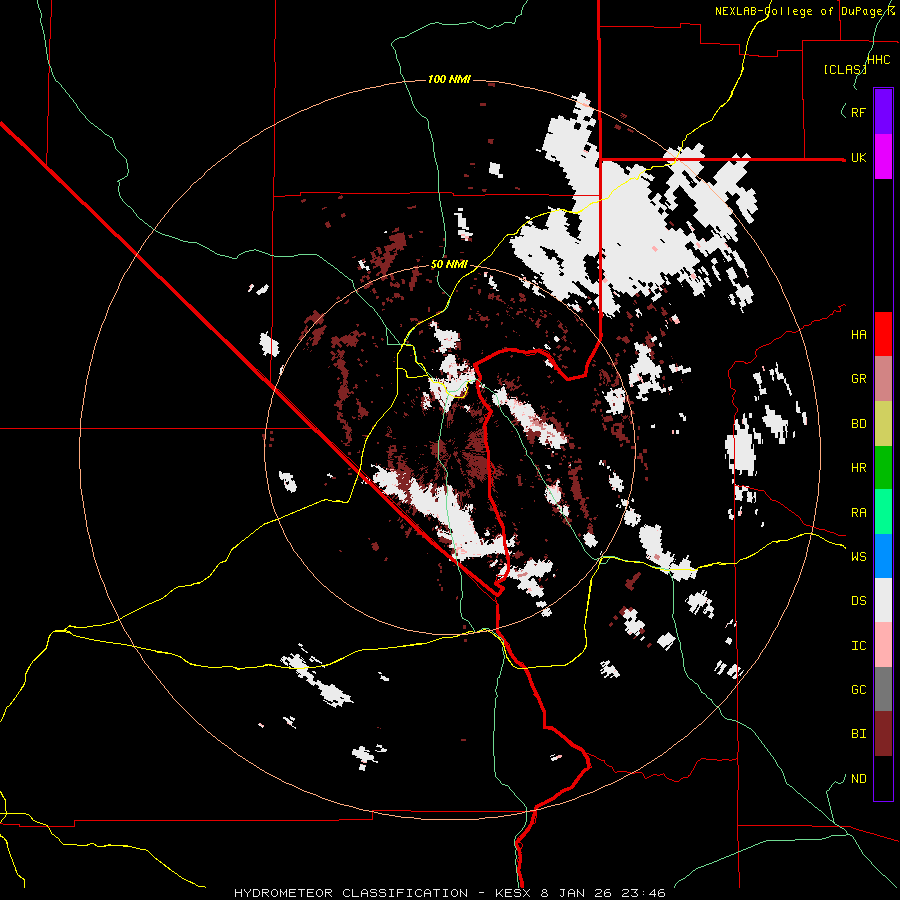Pick the mint-green RA legend swatch
900x900 pixels.
point(883,512)
